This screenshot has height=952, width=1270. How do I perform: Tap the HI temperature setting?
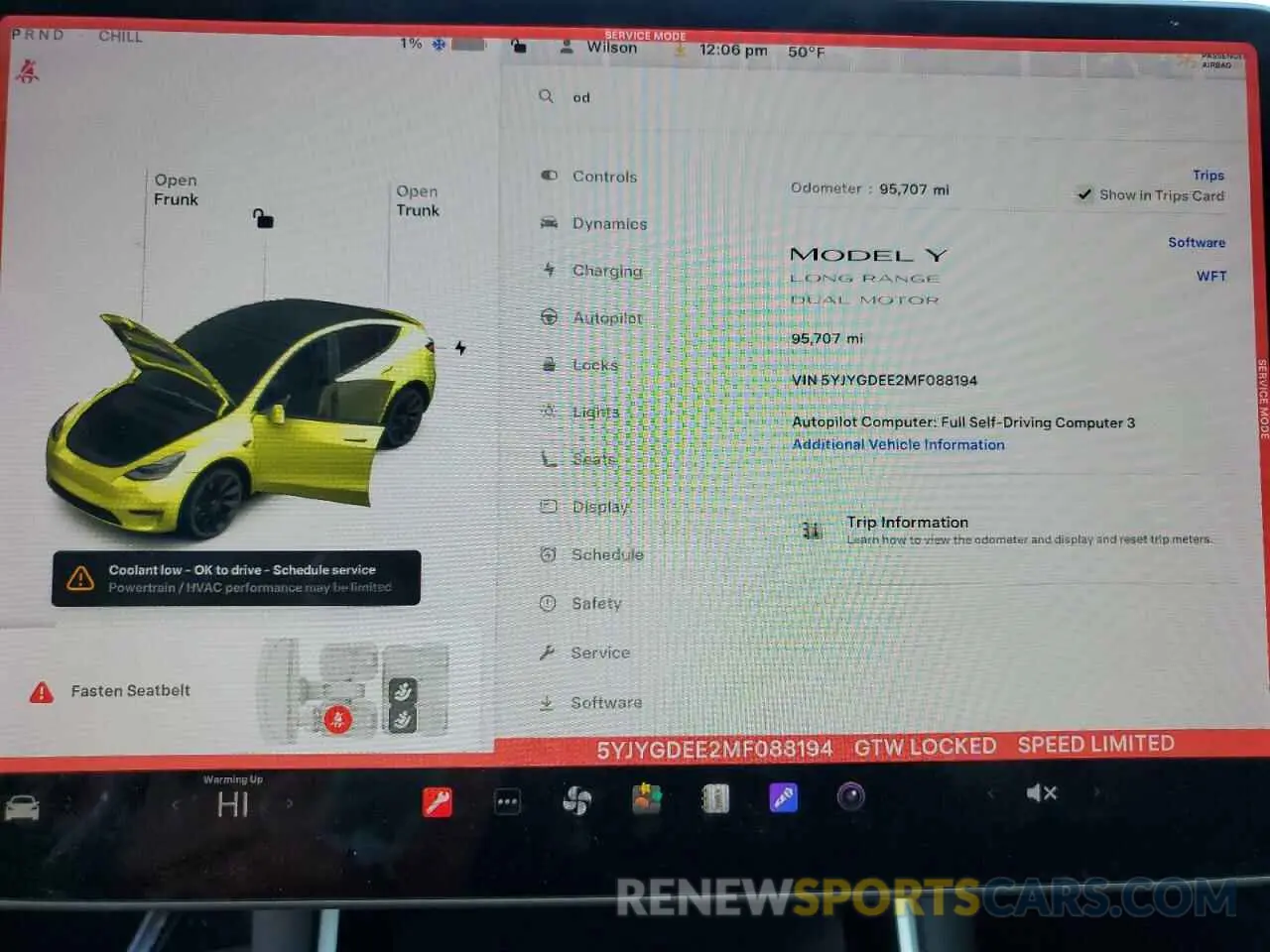tap(233, 804)
